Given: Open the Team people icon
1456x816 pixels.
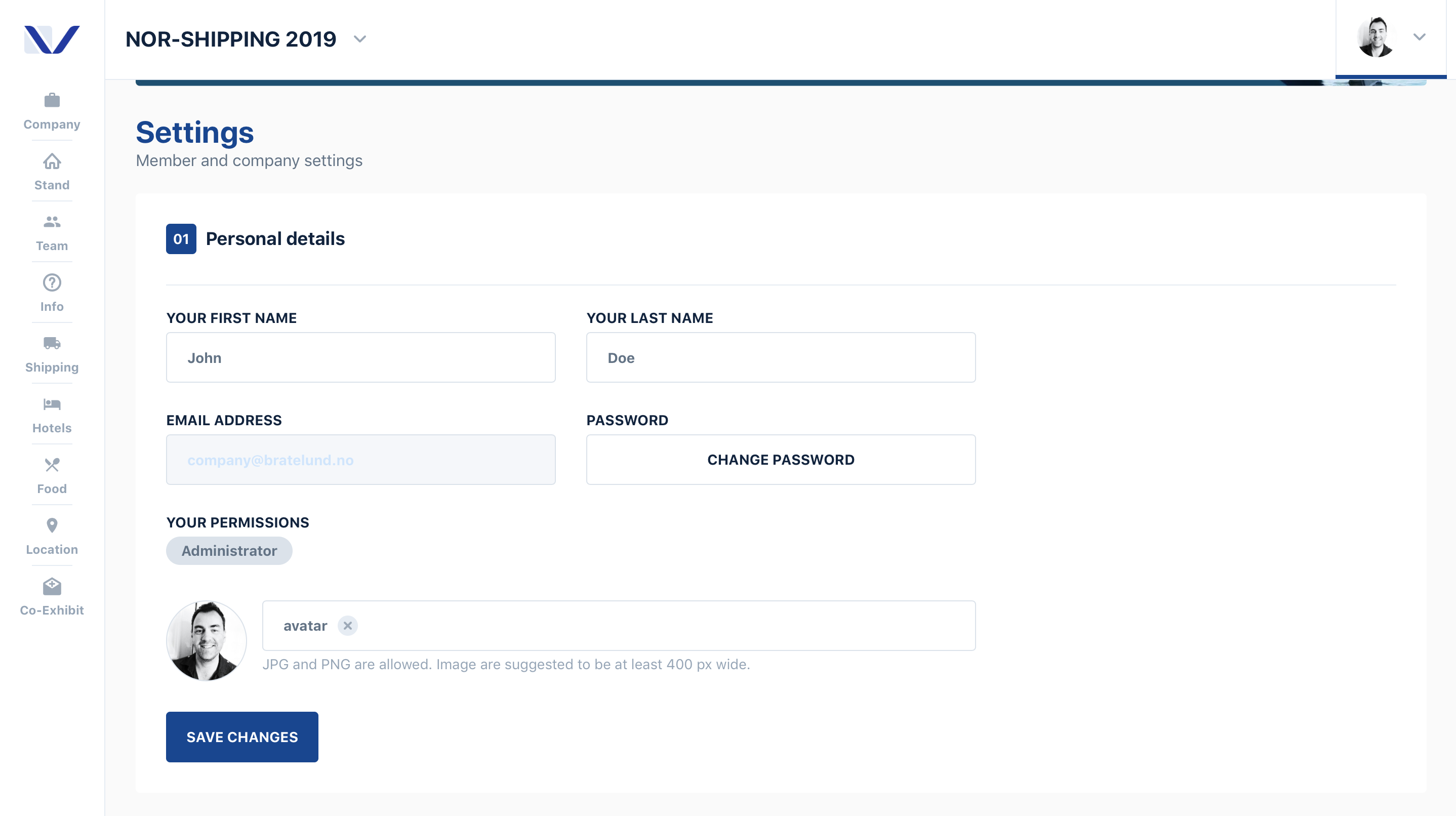Looking at the screenshot, I should [x=52, y=222].
